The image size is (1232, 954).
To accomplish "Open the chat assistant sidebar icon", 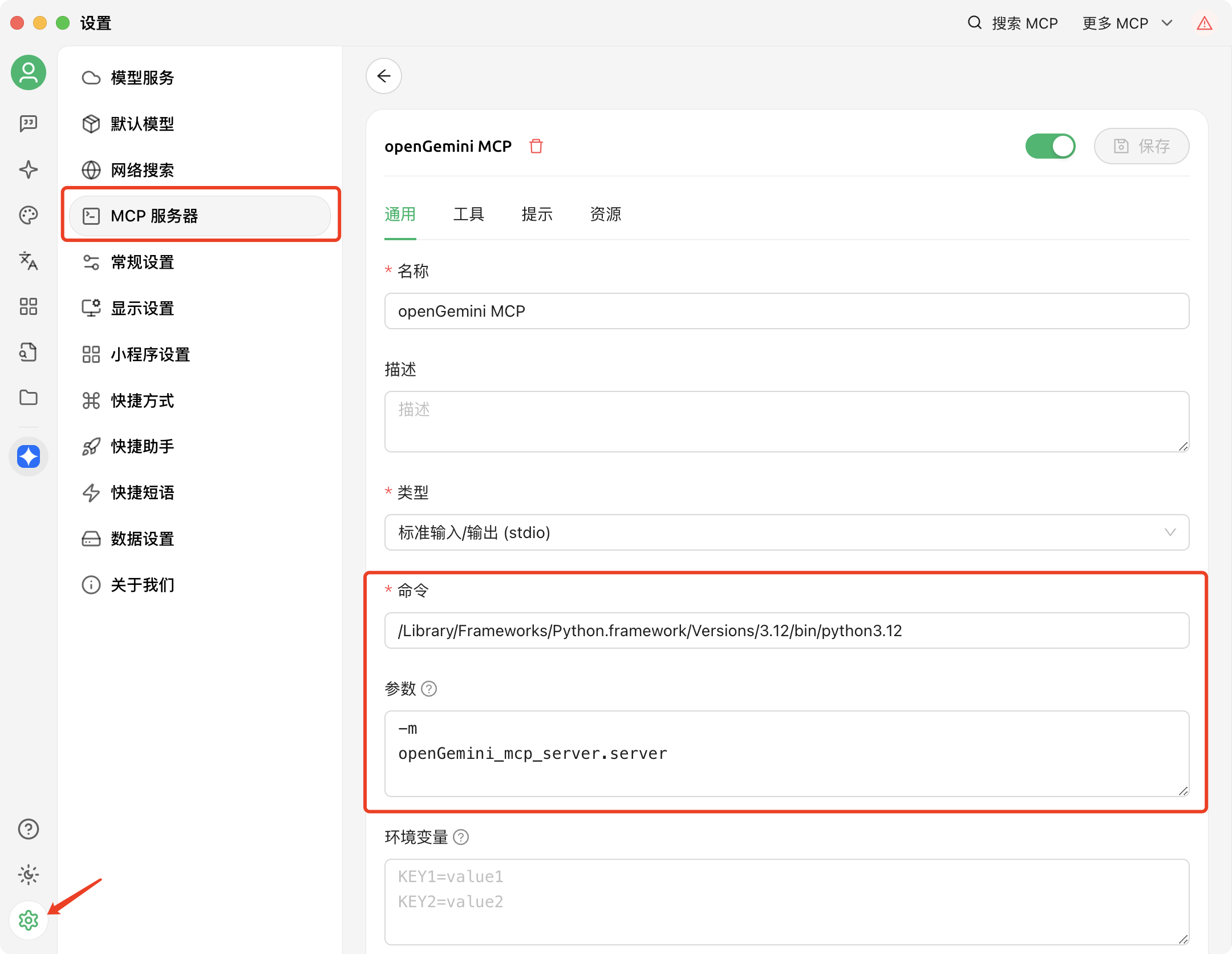I will click(28, 123).
